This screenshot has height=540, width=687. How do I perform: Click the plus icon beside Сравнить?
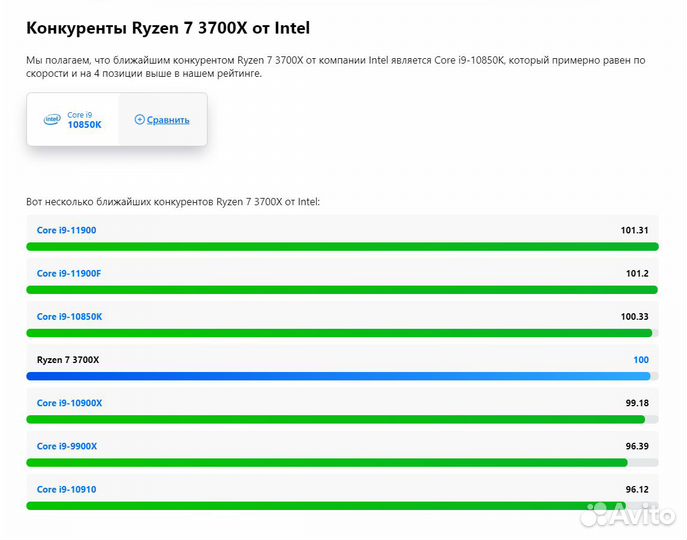tap(139, 119)
